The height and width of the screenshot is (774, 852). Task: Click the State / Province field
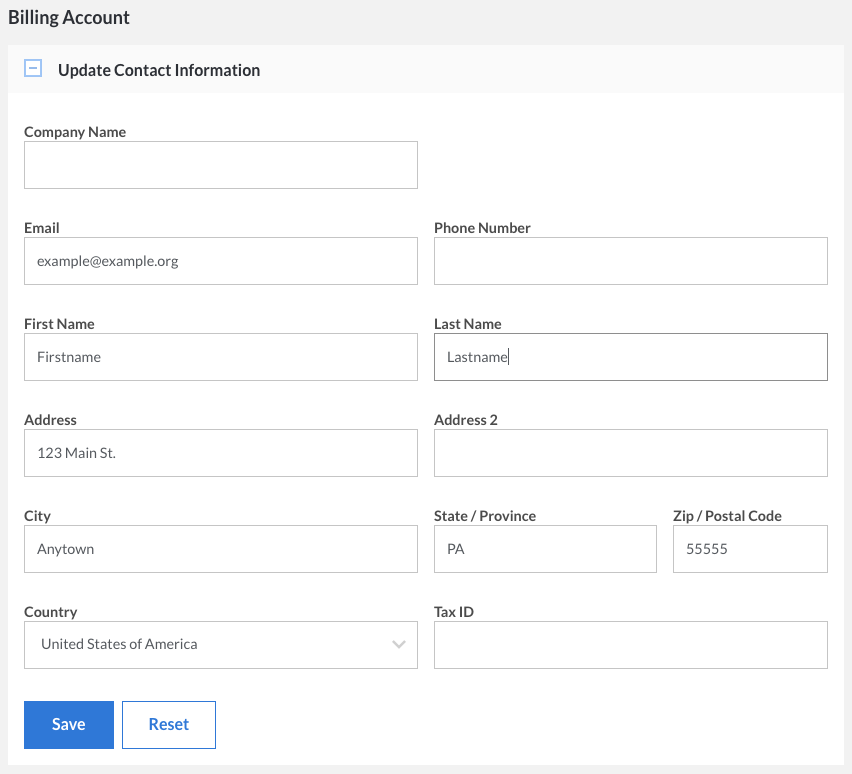(545, 549)
